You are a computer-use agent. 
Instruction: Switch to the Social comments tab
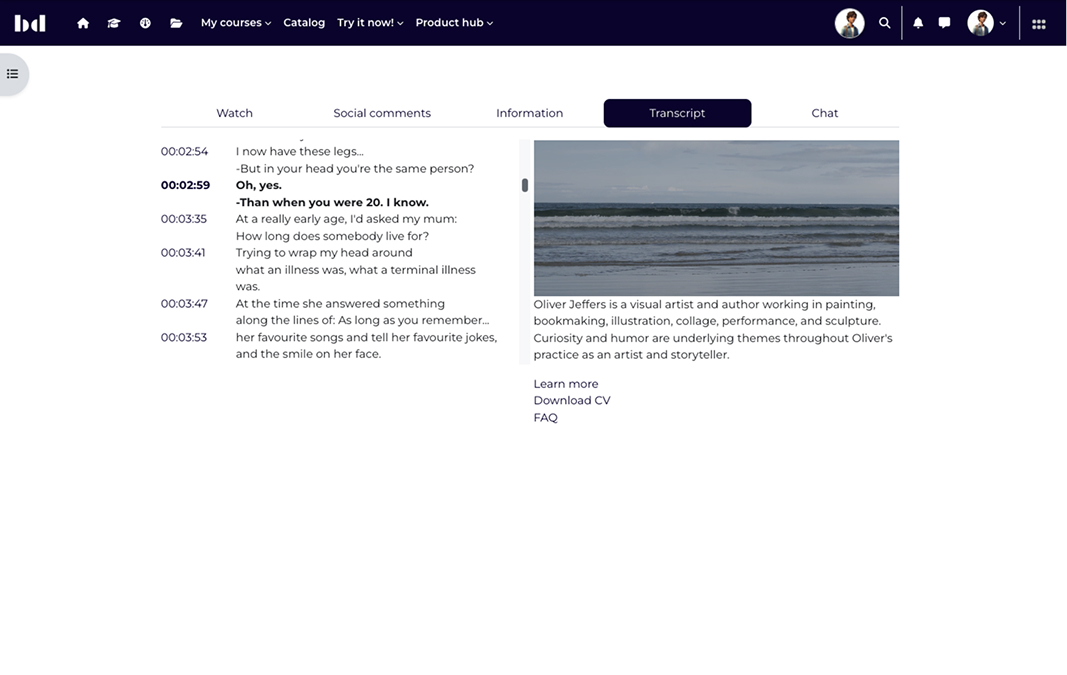click(382, 113)
